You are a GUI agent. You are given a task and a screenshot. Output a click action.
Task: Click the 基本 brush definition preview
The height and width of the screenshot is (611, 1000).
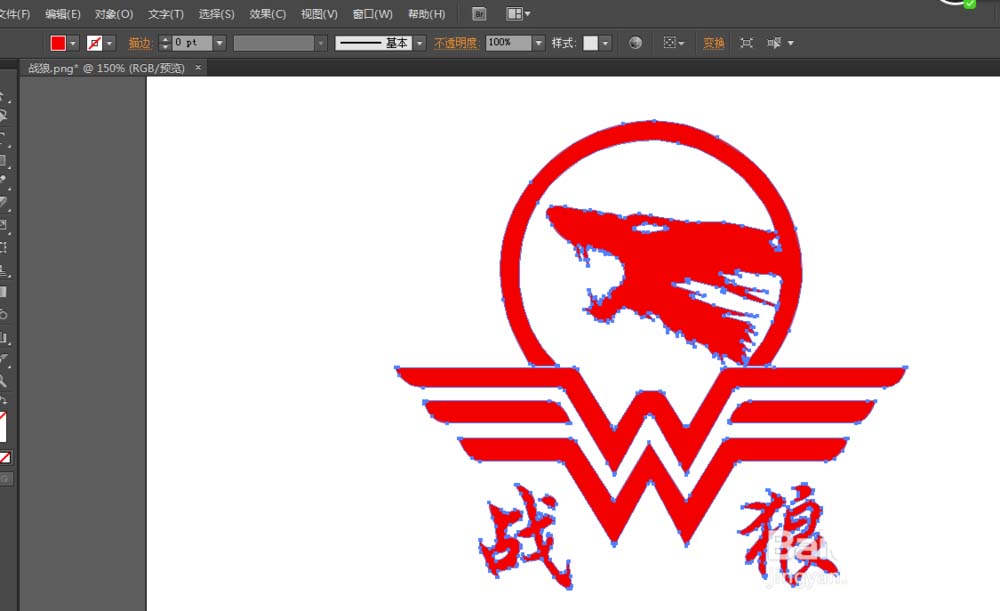click(374, 43)
